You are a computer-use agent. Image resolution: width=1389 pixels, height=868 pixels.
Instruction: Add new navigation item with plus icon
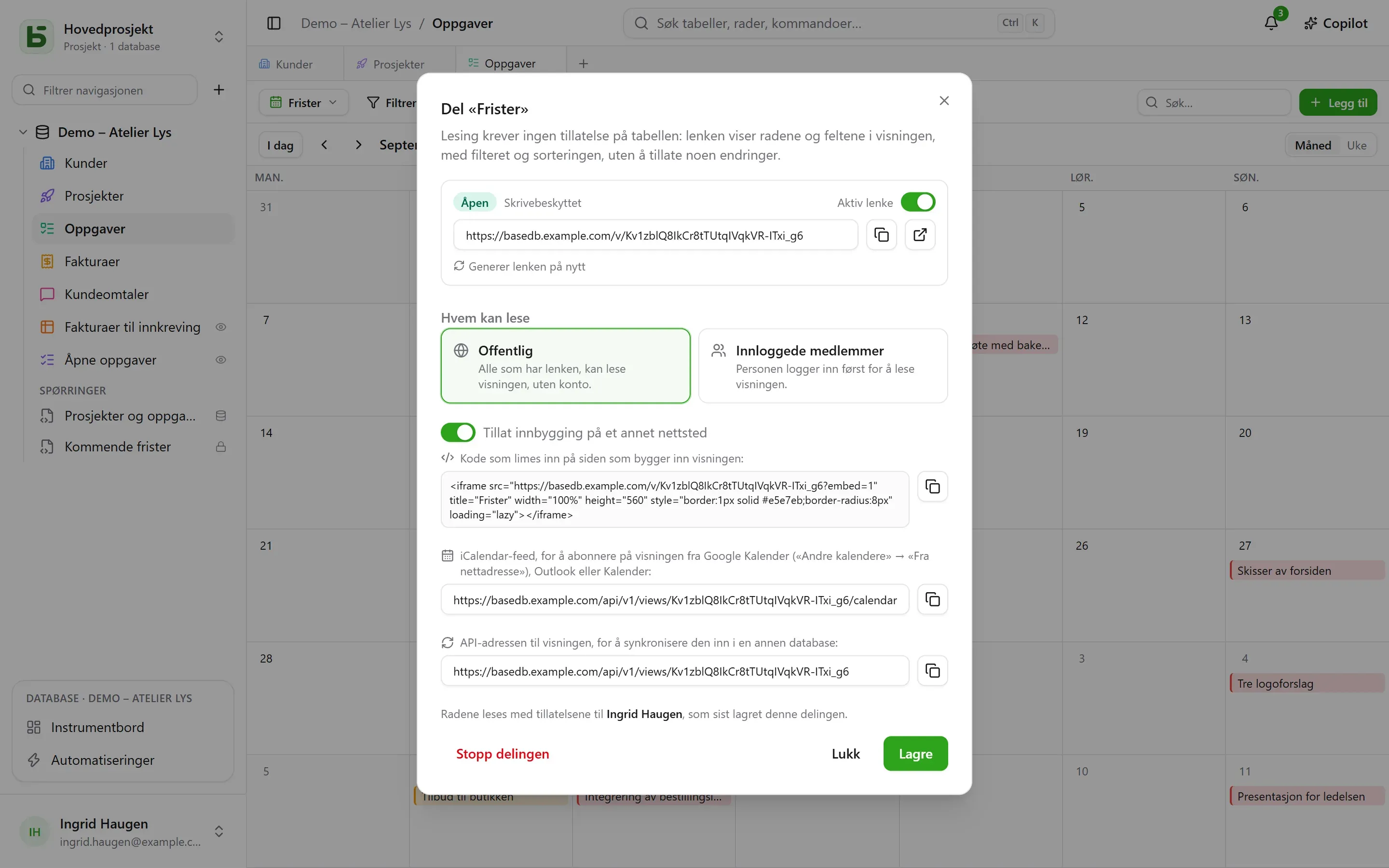[x=218, y=90]
